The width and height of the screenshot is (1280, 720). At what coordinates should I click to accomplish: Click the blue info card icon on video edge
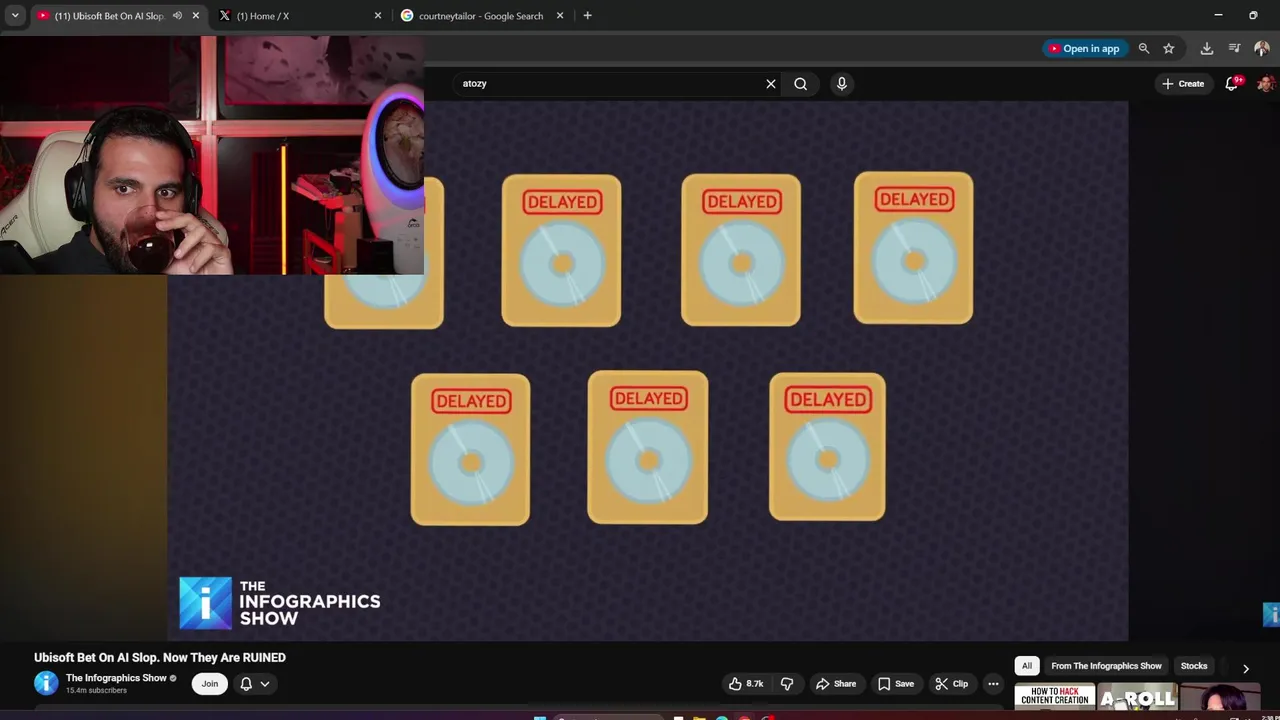click(1271, 614)
